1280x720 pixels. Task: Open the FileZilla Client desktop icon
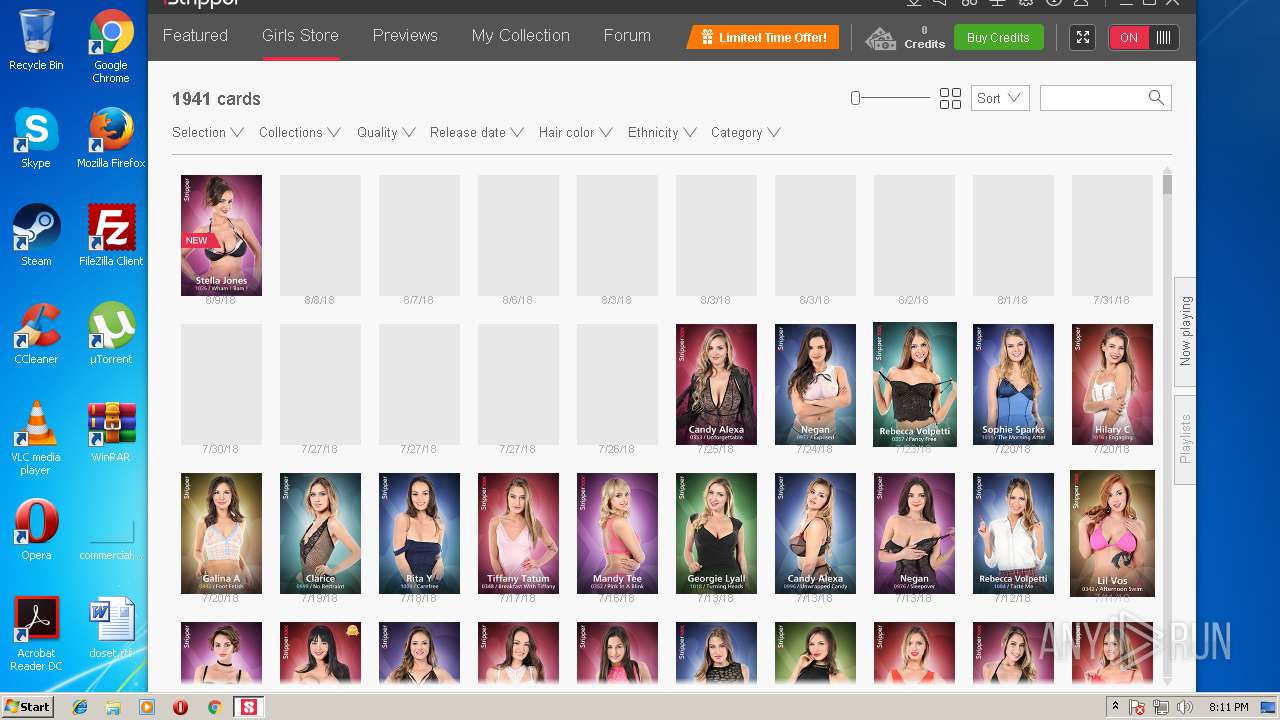point(111,236)
